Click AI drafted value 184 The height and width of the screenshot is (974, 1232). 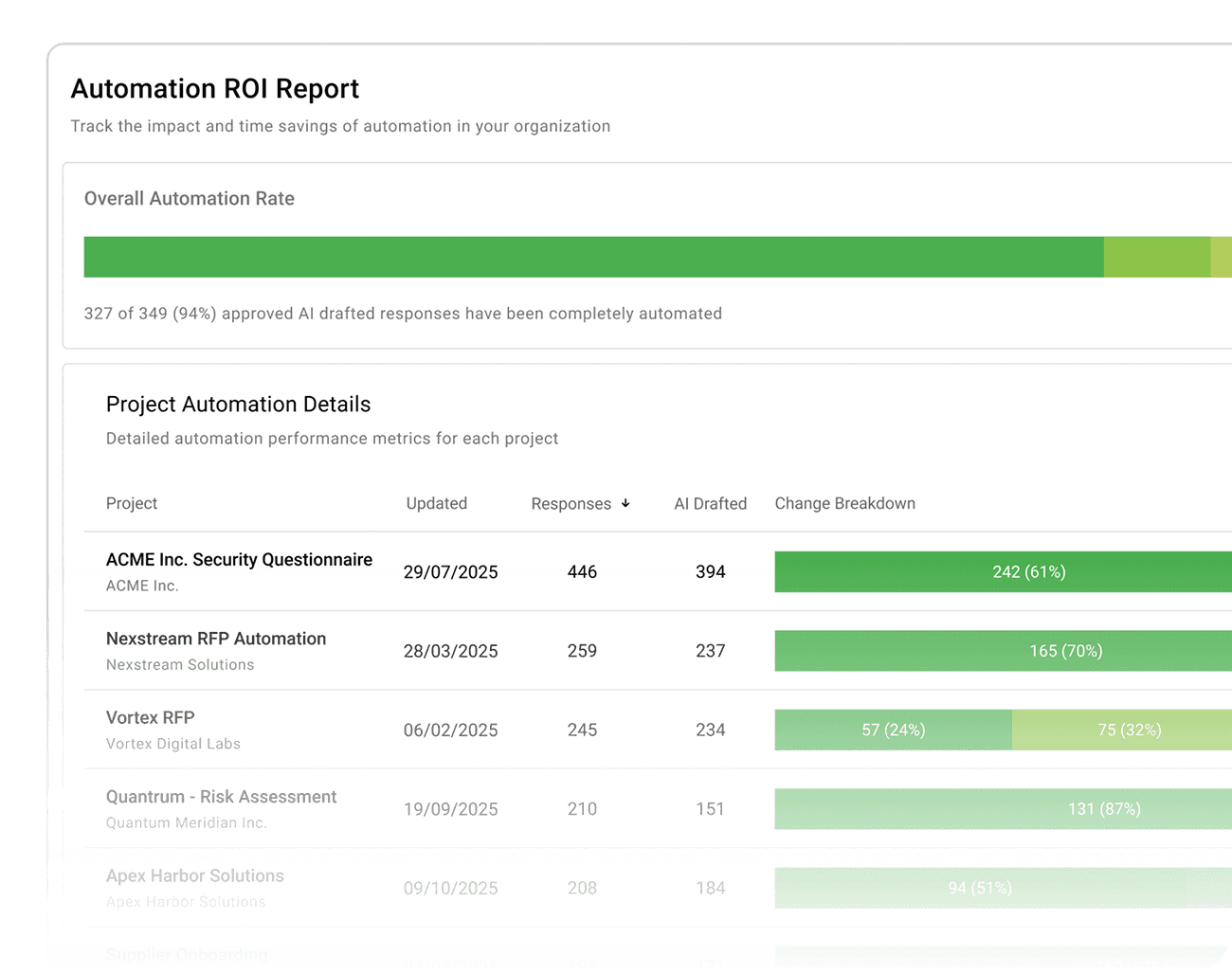pyautogui.click(x=711, y=889)
